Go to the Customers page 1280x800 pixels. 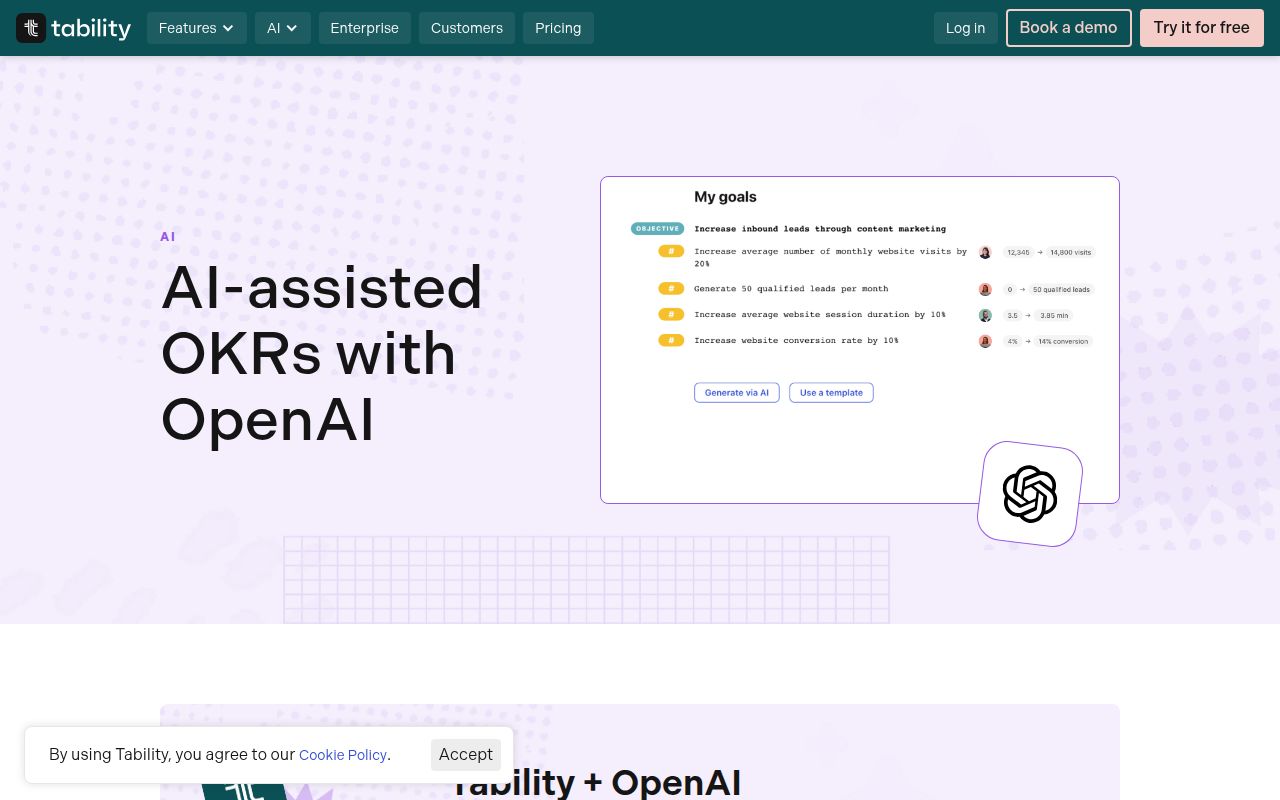(467, 28)
